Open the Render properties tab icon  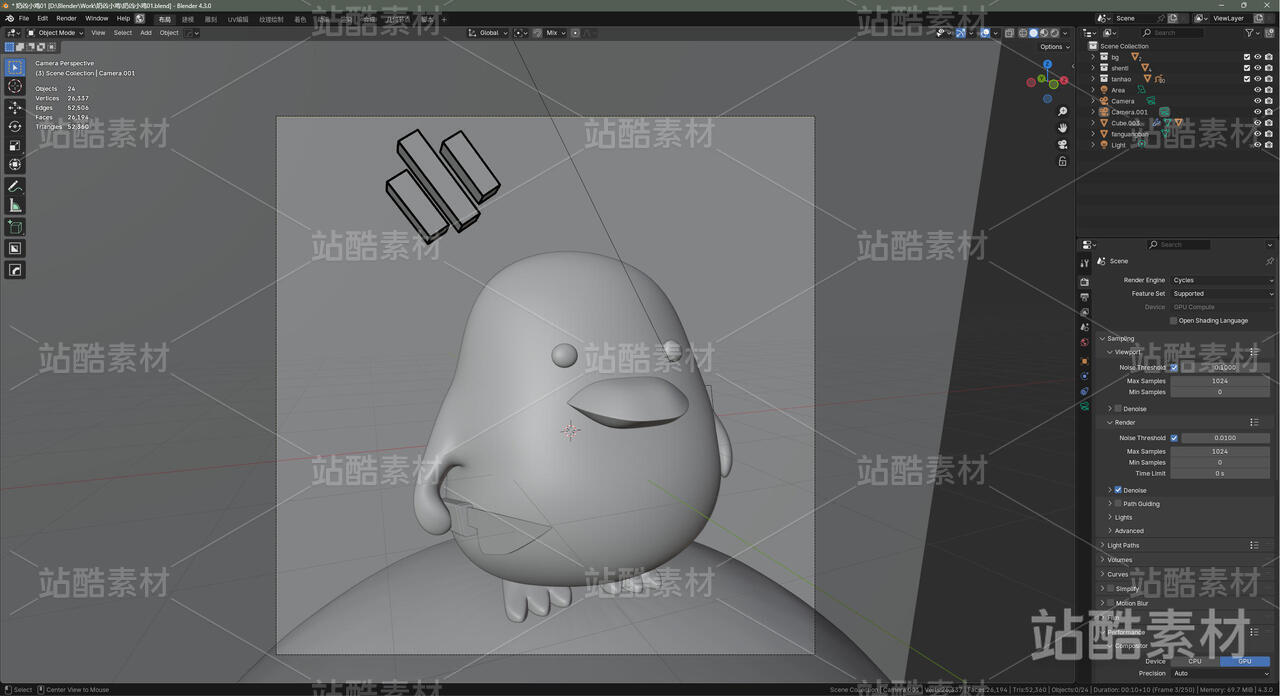click(1085, 281)
